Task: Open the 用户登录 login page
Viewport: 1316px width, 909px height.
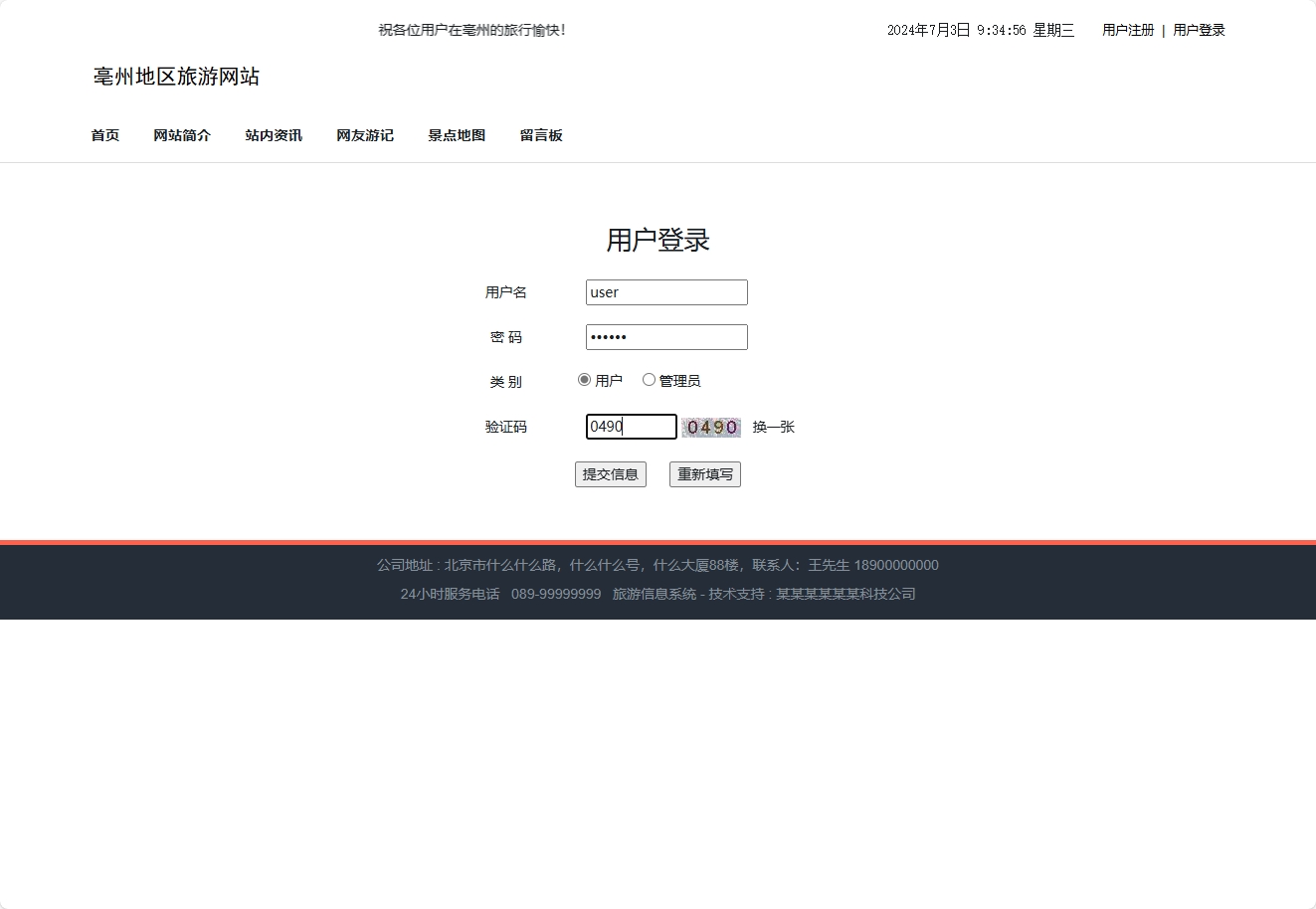Action: click(1199, 30)
